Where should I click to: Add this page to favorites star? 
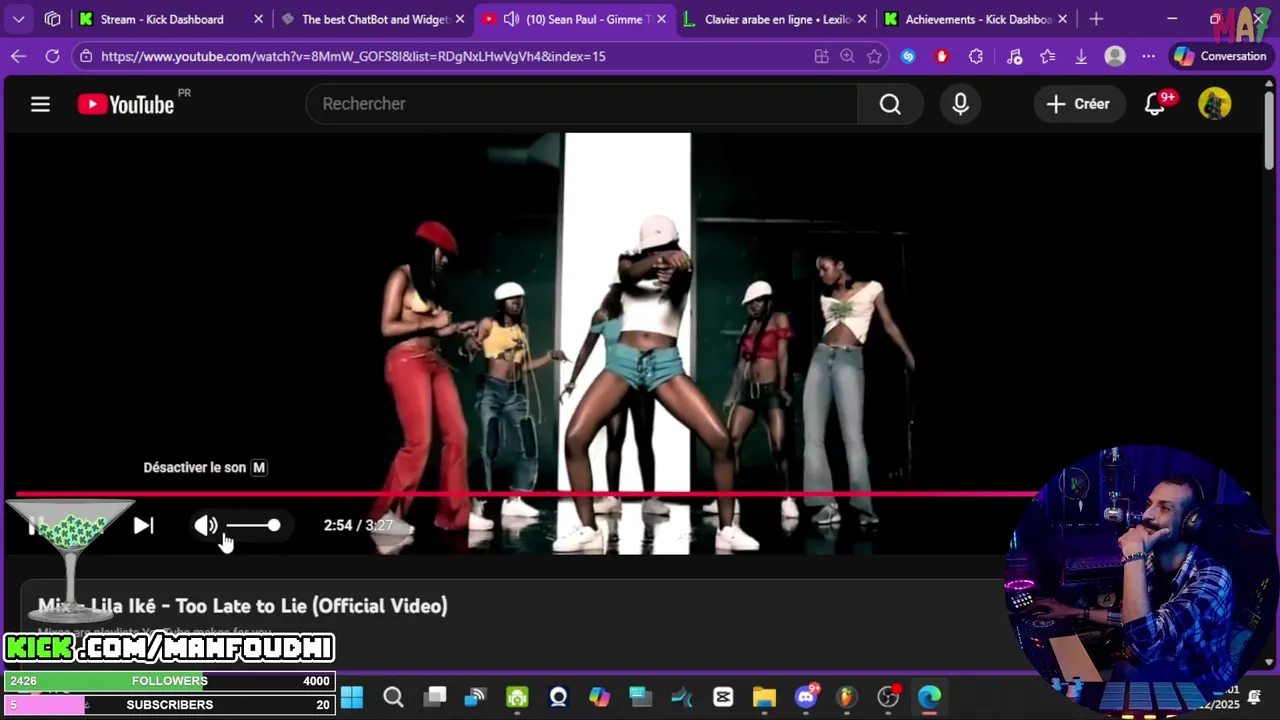pos(874,57)
